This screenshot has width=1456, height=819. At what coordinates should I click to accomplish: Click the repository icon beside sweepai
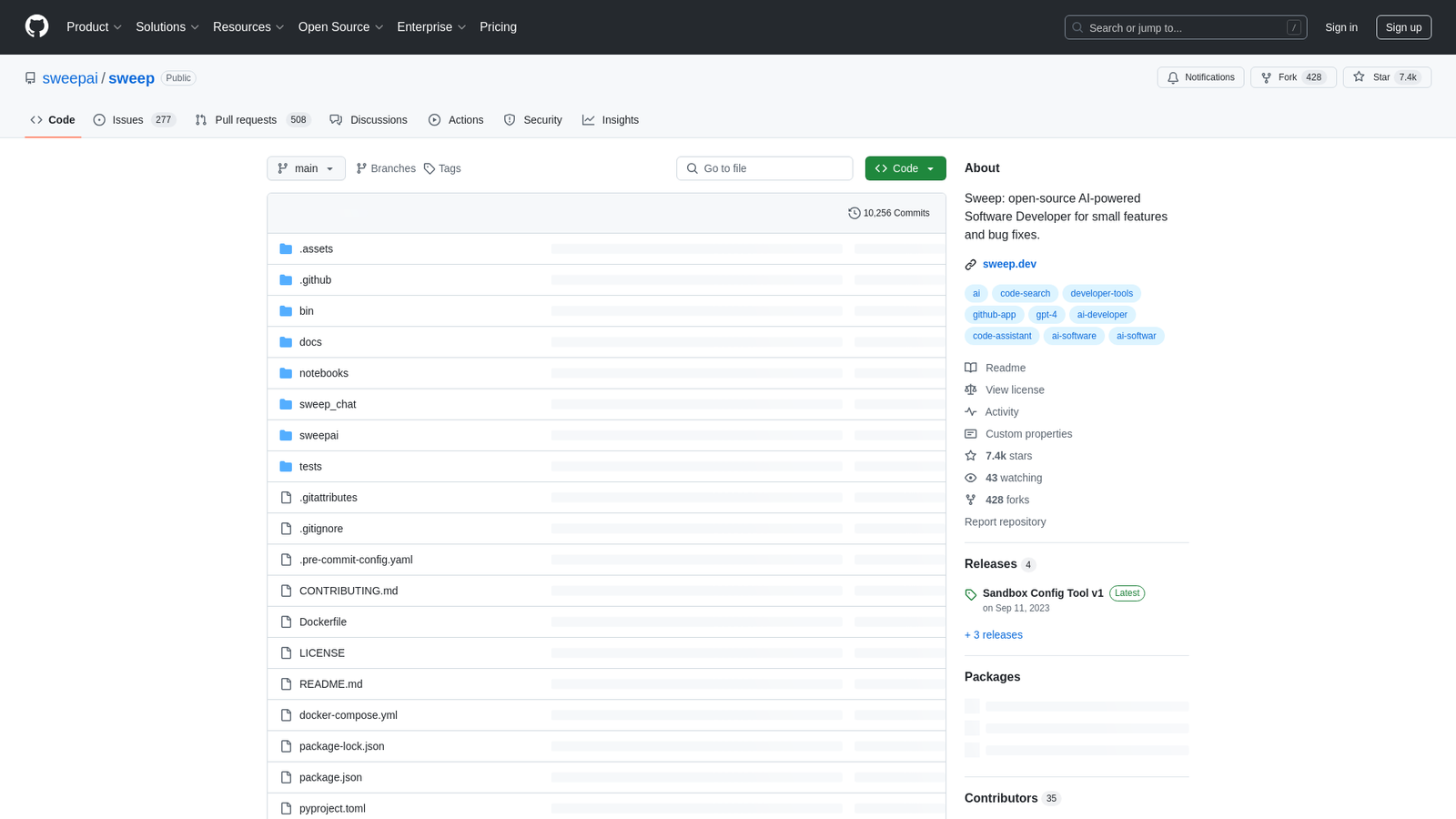click(x=31, y=78)
